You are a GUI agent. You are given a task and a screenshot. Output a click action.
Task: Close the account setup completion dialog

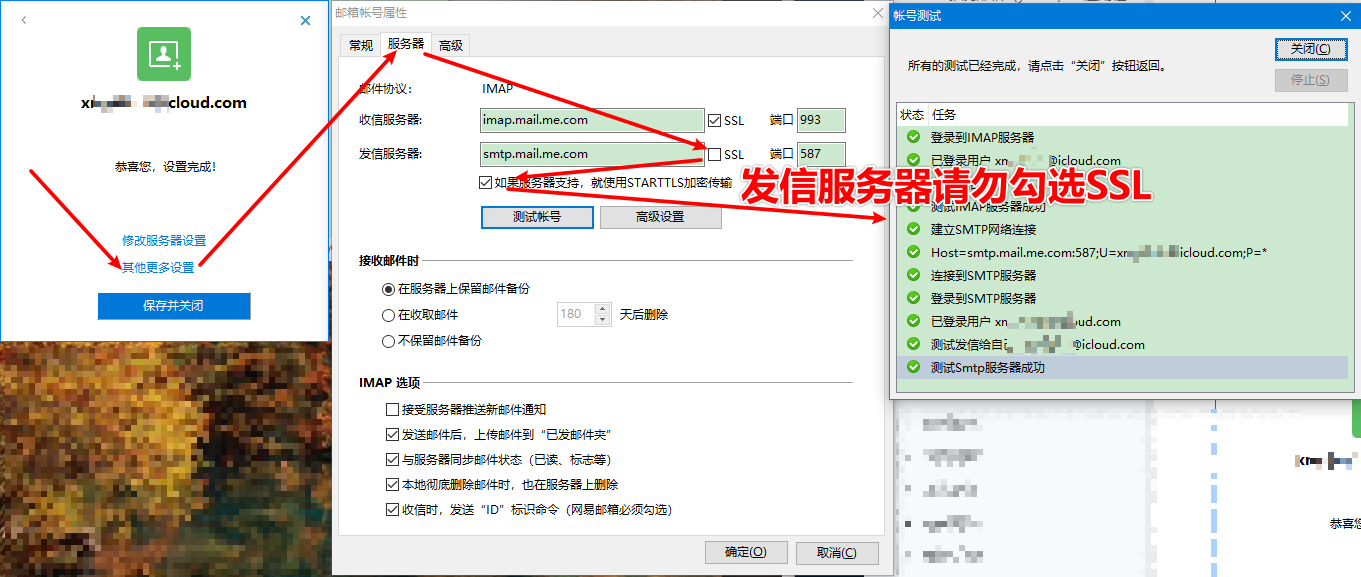point(306,20)
